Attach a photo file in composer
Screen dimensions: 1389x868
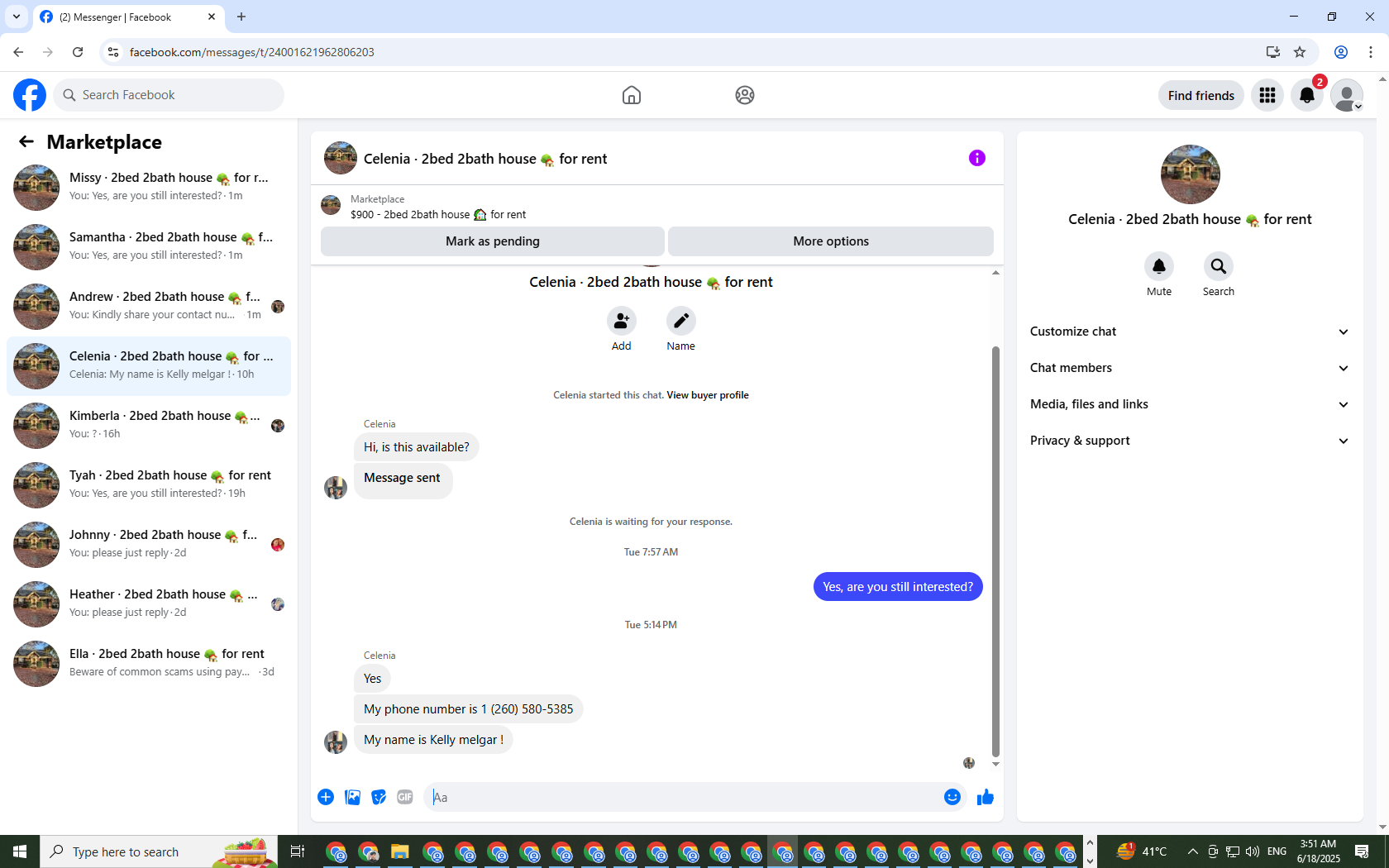(x=352, y=797)
